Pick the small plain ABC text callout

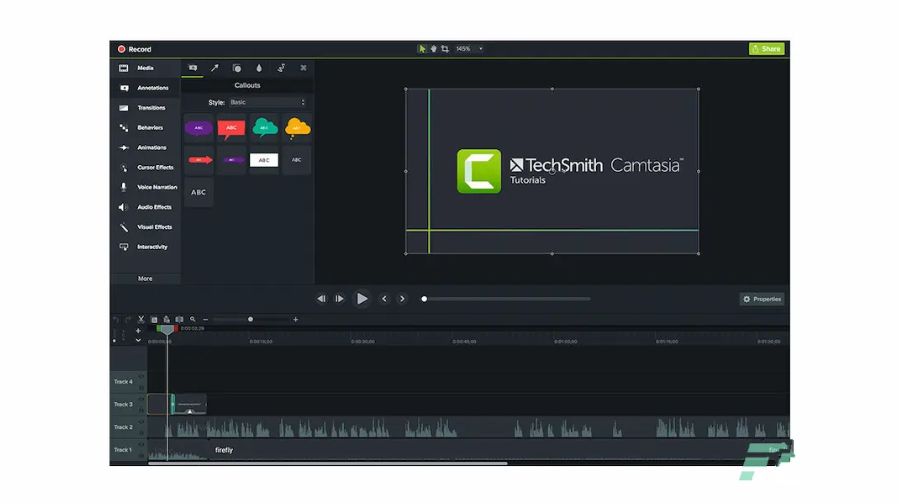[x=297, y=160]
